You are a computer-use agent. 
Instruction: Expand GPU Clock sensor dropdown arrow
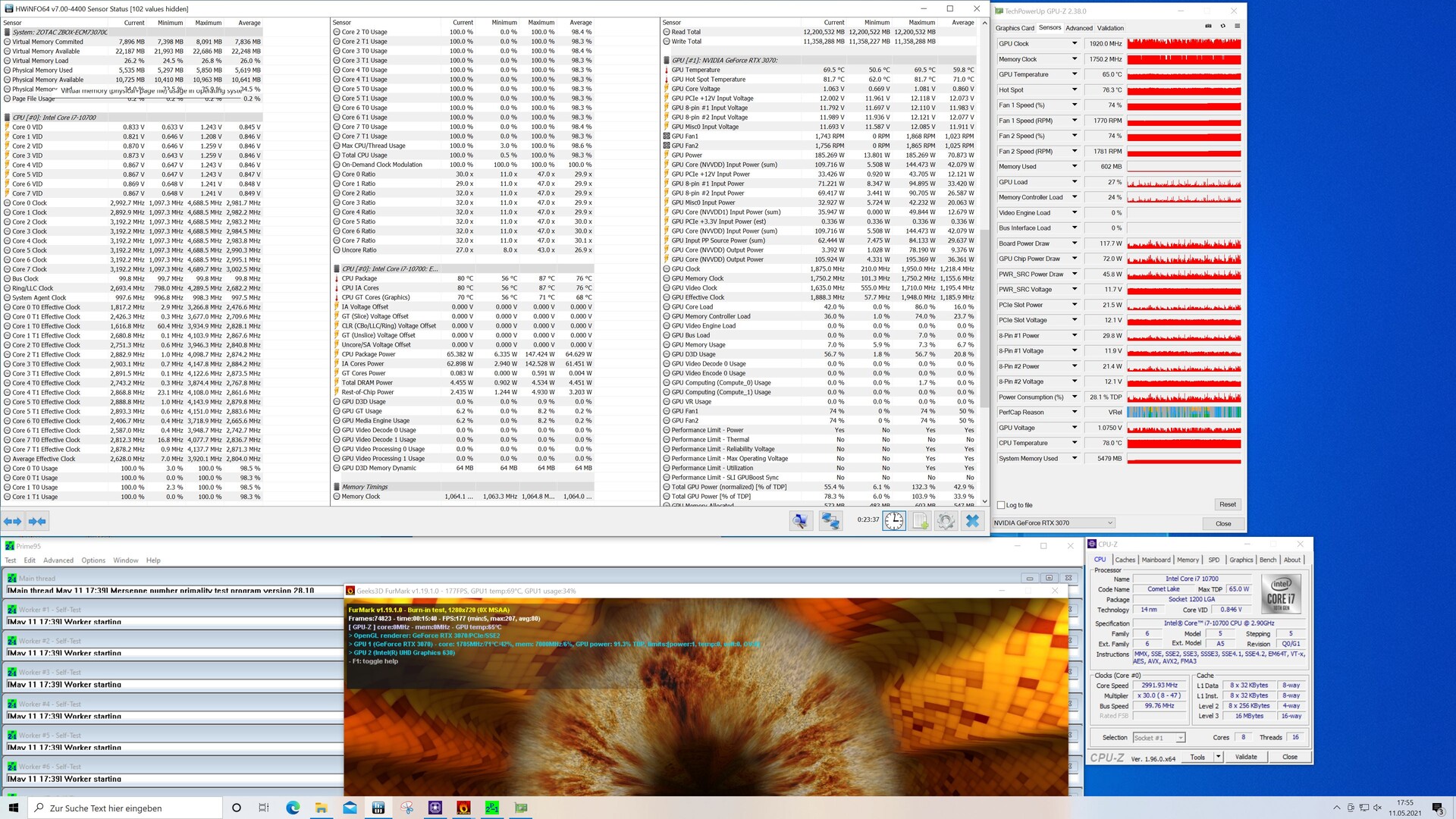point(1074,43)
